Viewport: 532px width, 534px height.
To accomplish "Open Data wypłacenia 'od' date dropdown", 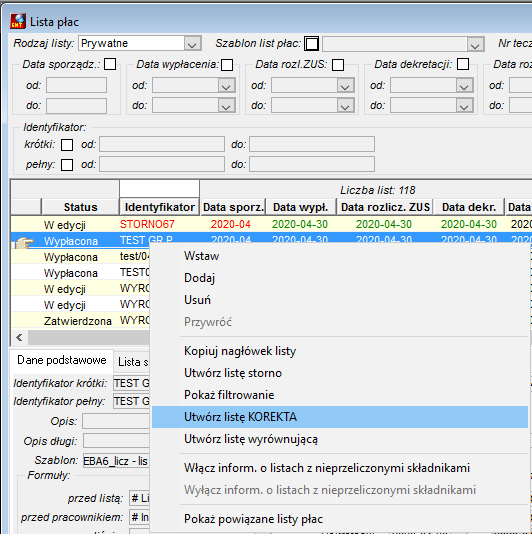I will [x=226, y=85].
